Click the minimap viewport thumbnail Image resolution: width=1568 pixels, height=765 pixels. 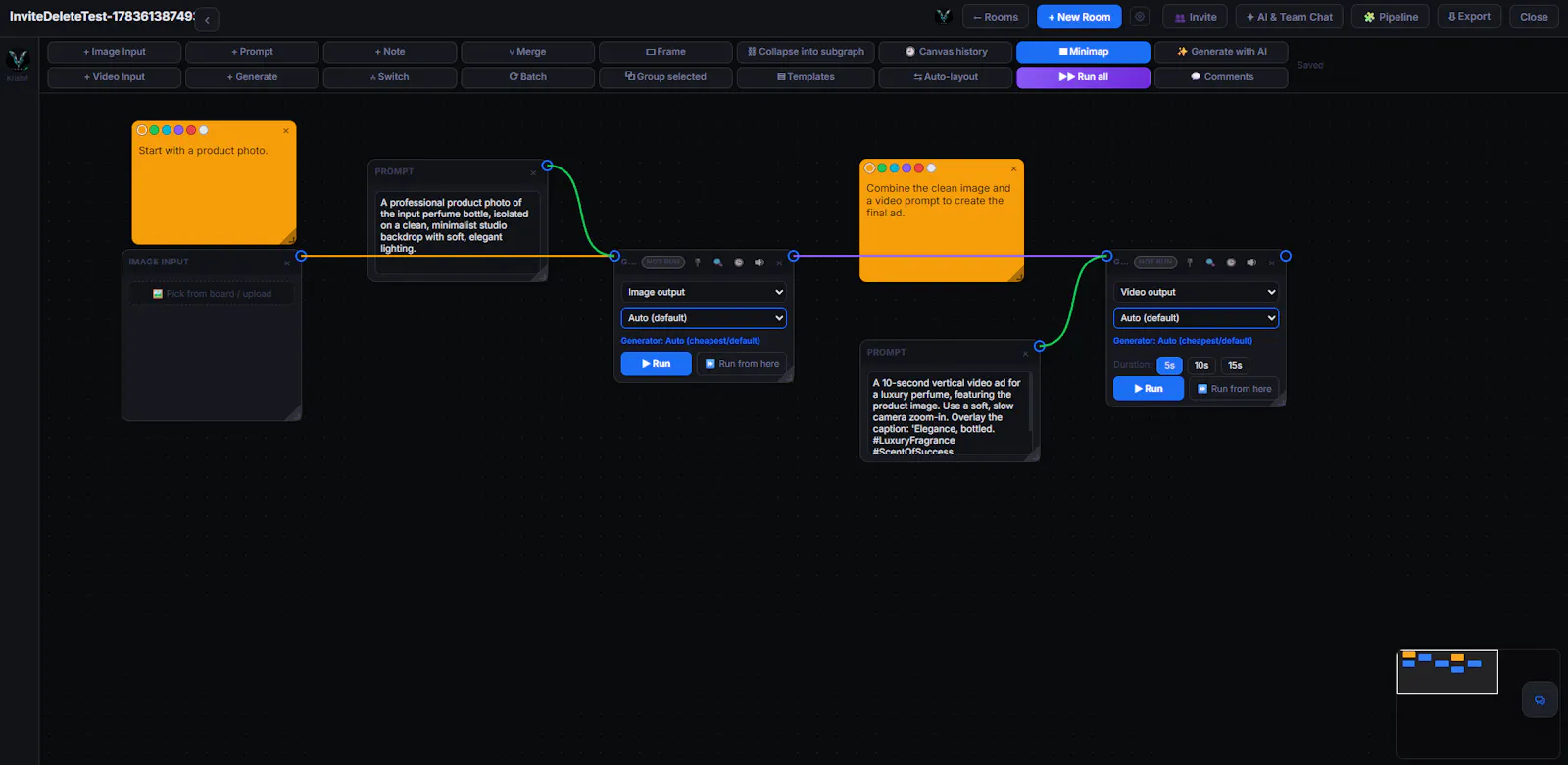[1447, 672]
